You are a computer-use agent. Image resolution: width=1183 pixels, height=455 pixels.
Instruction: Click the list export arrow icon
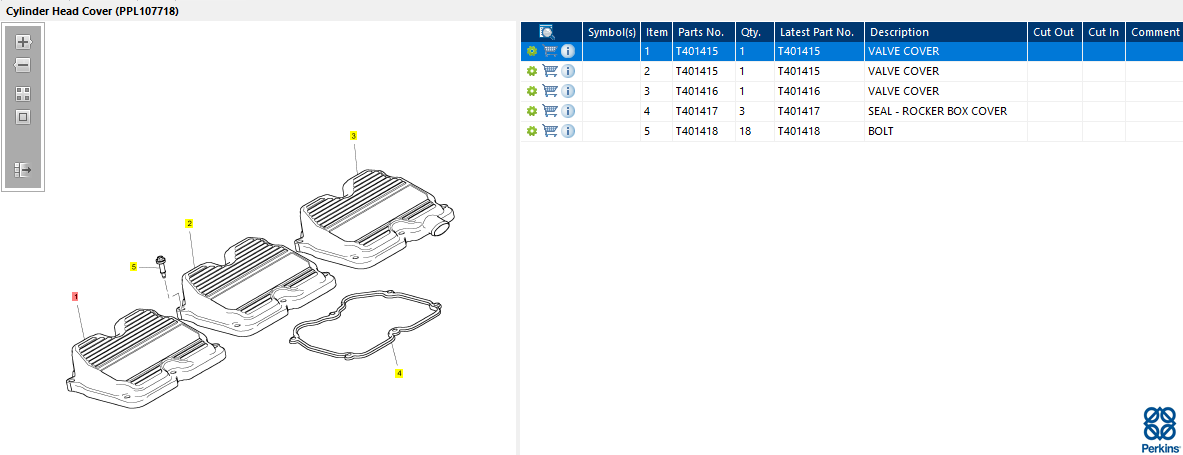coord(23,170)
